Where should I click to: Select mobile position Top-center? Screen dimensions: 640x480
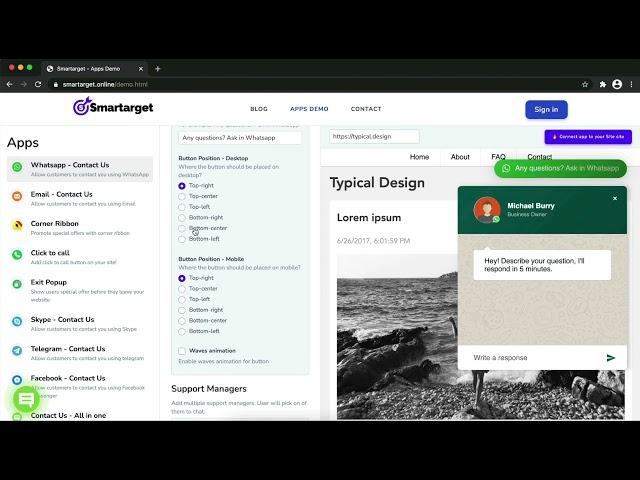[x=182, y=289]
